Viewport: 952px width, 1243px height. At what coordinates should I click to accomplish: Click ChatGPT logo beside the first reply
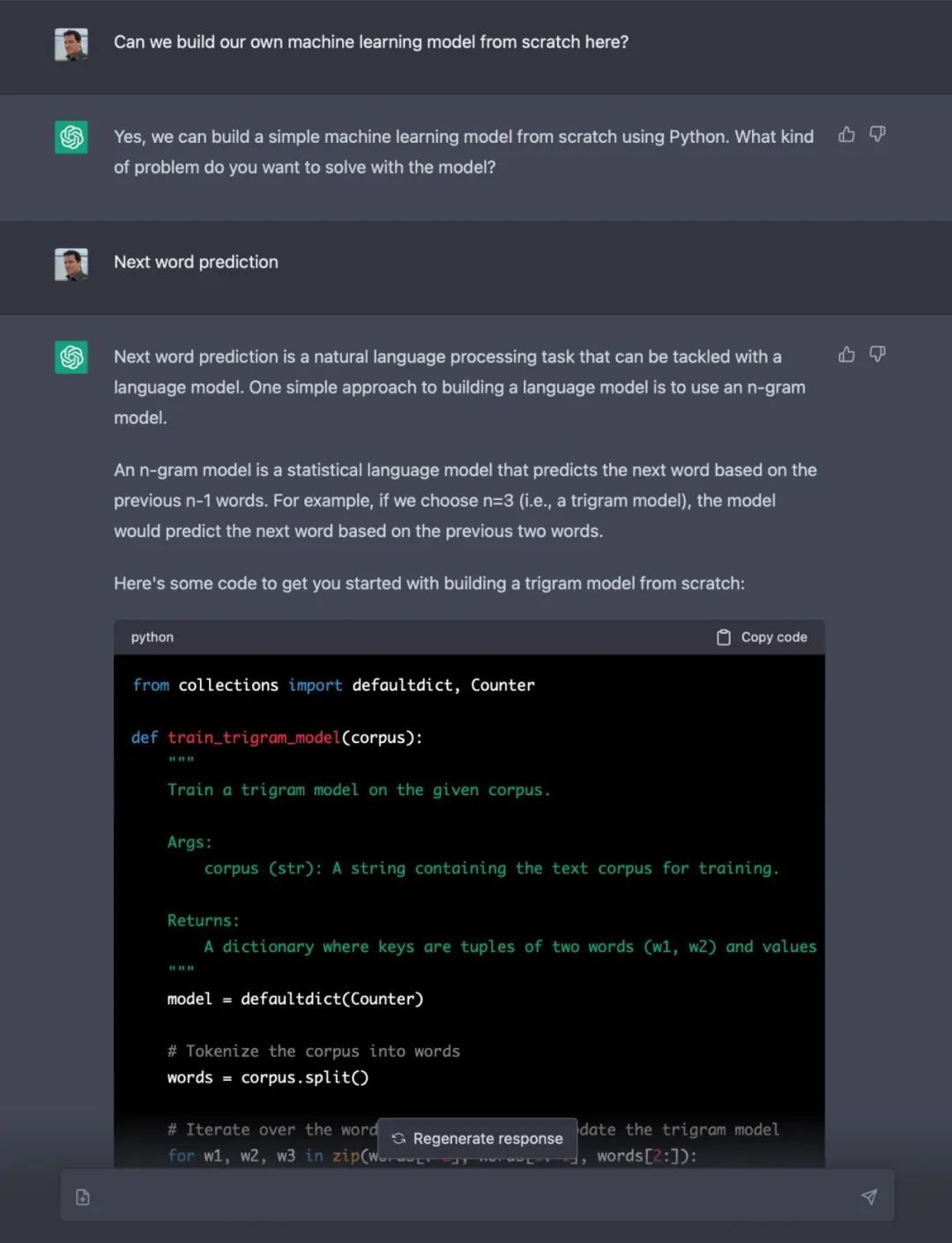[x=71, y=137]
